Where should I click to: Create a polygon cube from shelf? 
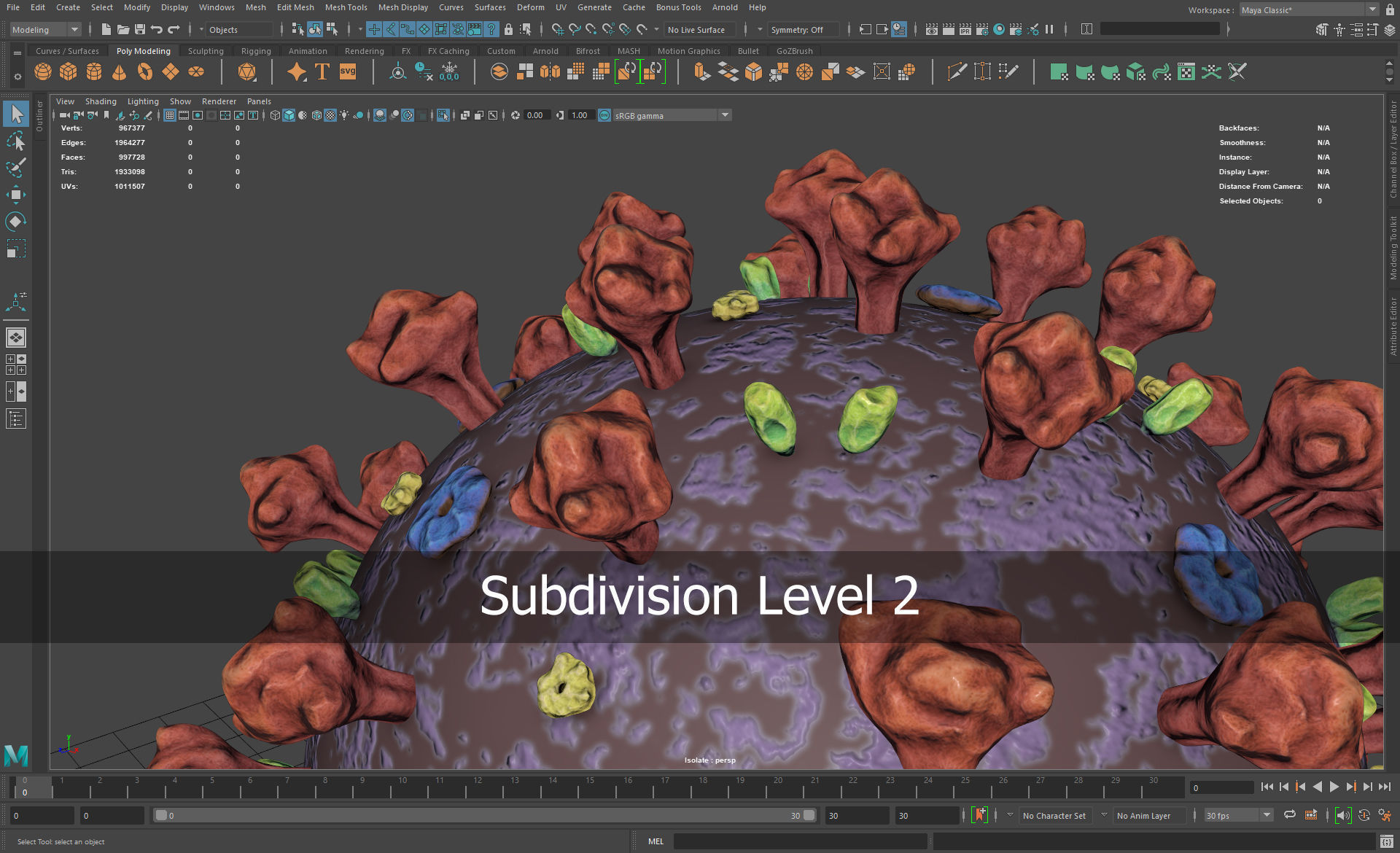click(69, 72)
